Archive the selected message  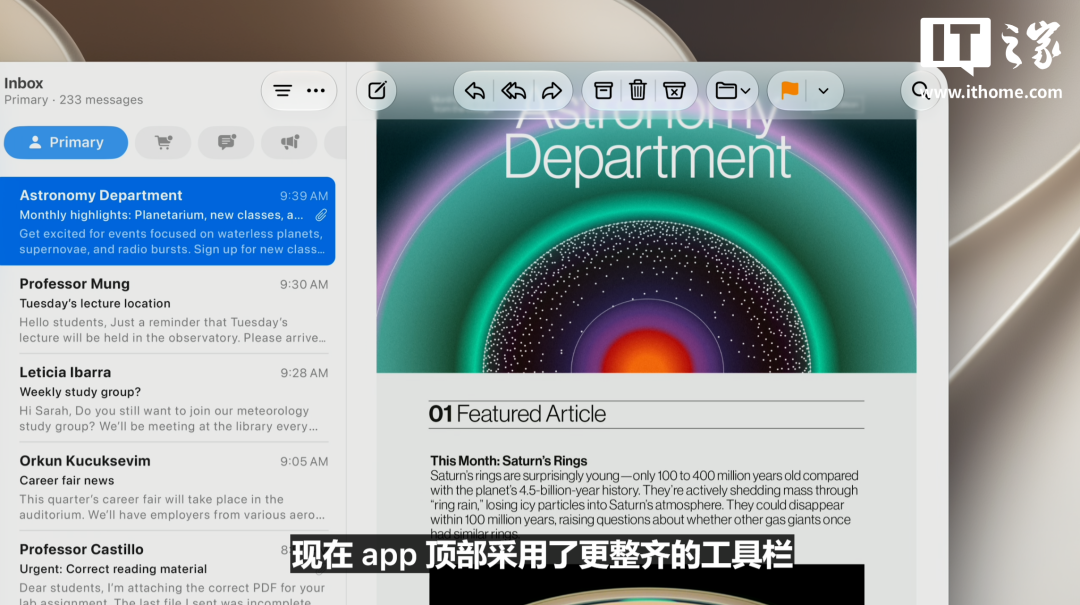(x=603, y=90)
